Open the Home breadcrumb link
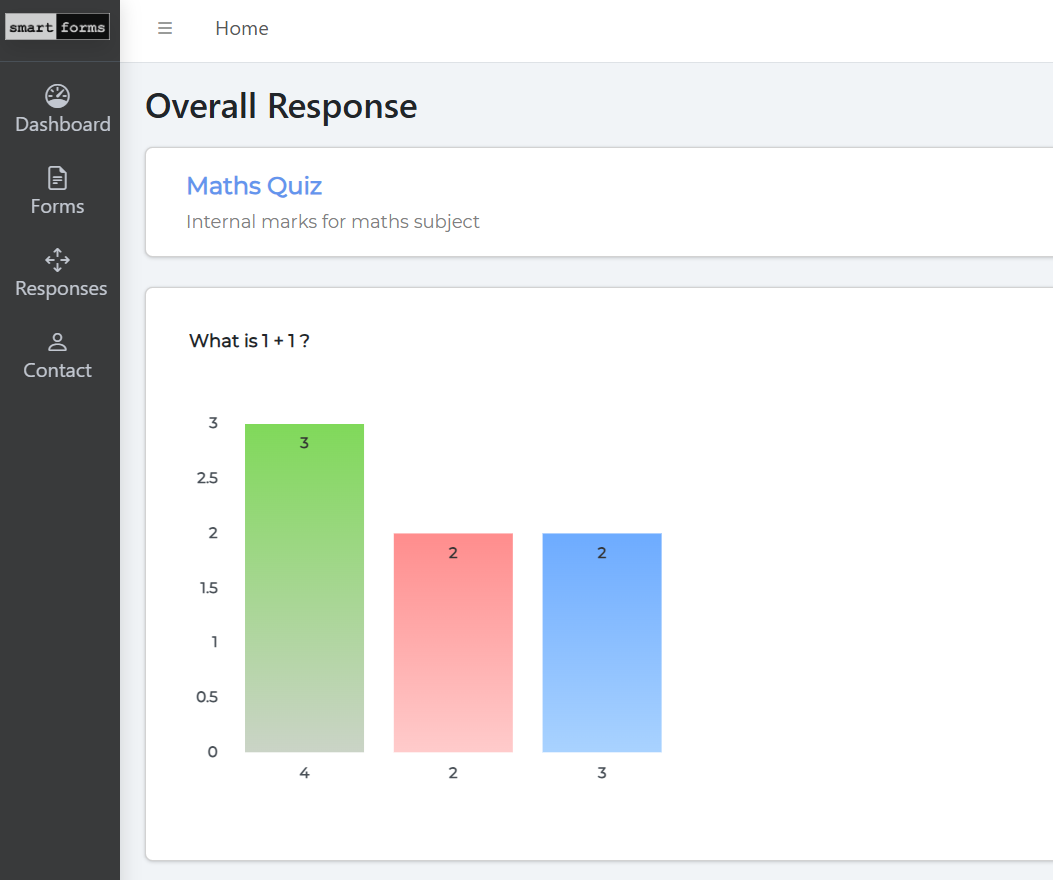The height and width of the screenshot is (880, 1053). pyautogui.click(x=242, y=29)
